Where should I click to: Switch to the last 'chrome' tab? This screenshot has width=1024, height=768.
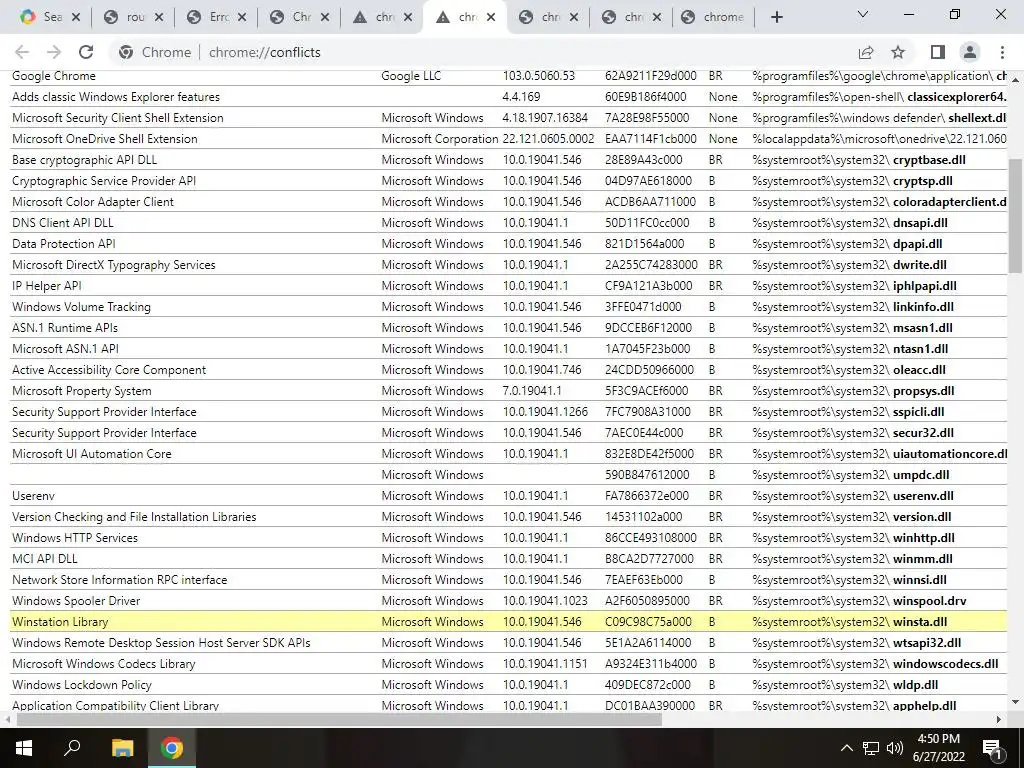[713, 17]
